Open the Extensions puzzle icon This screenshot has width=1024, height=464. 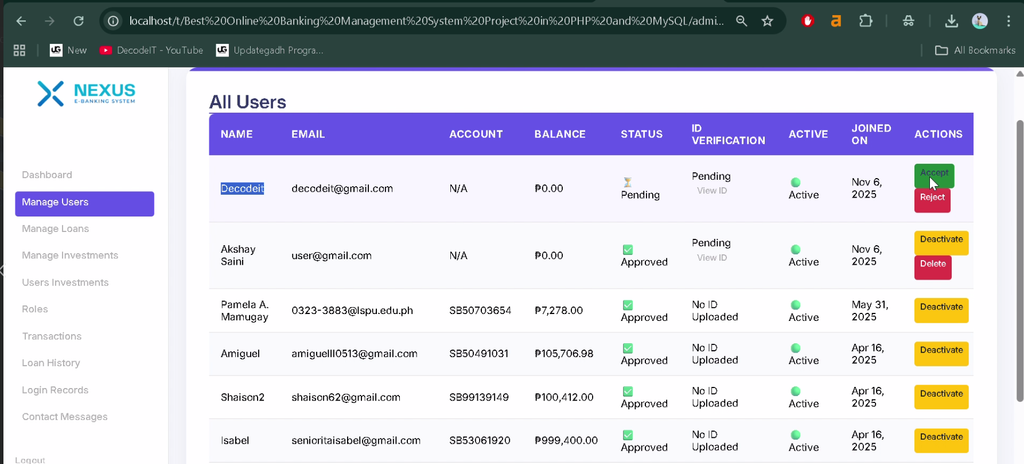point(865,21)
